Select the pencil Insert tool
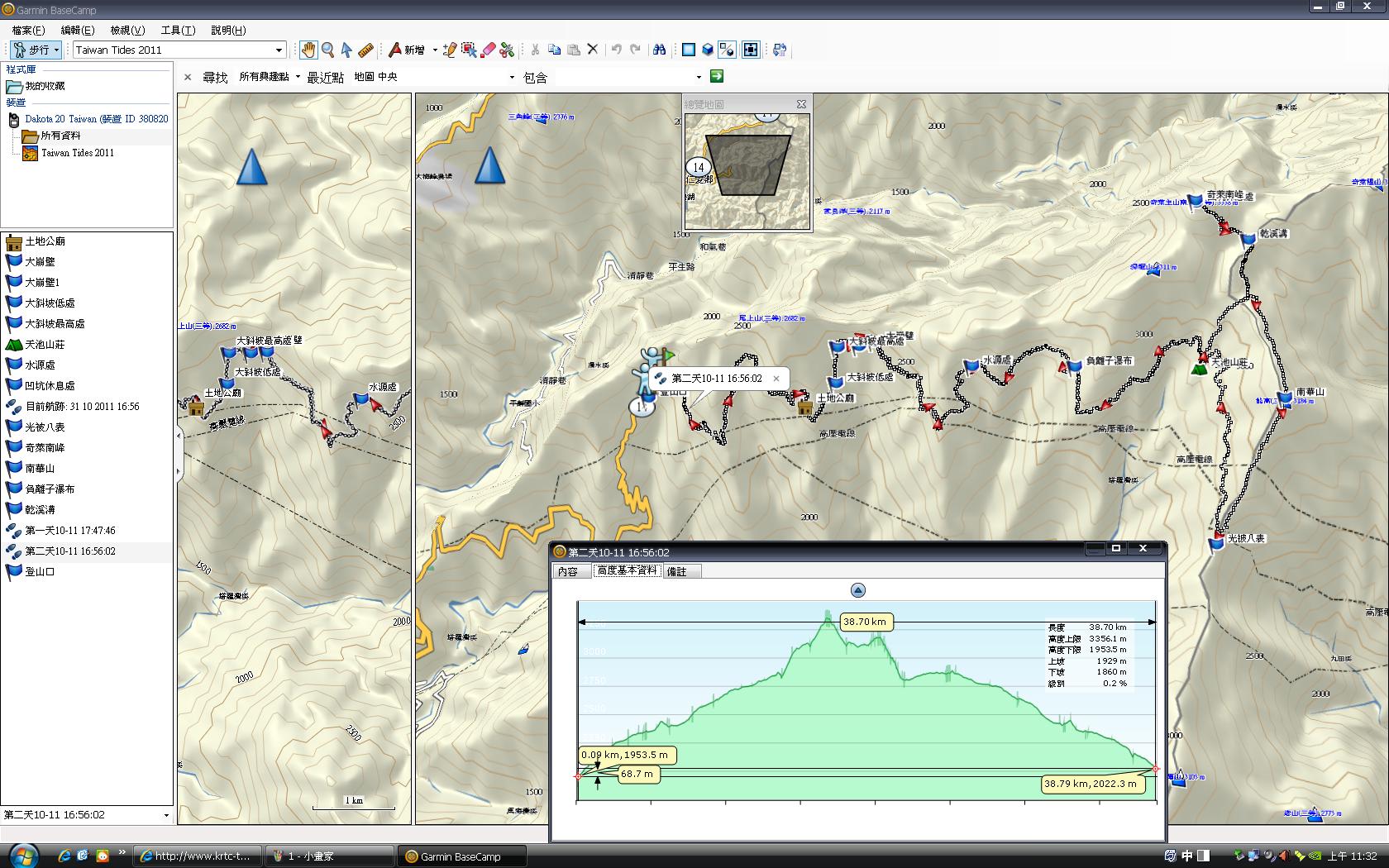This screenshot has height=868, width=1389. point(450,50)
